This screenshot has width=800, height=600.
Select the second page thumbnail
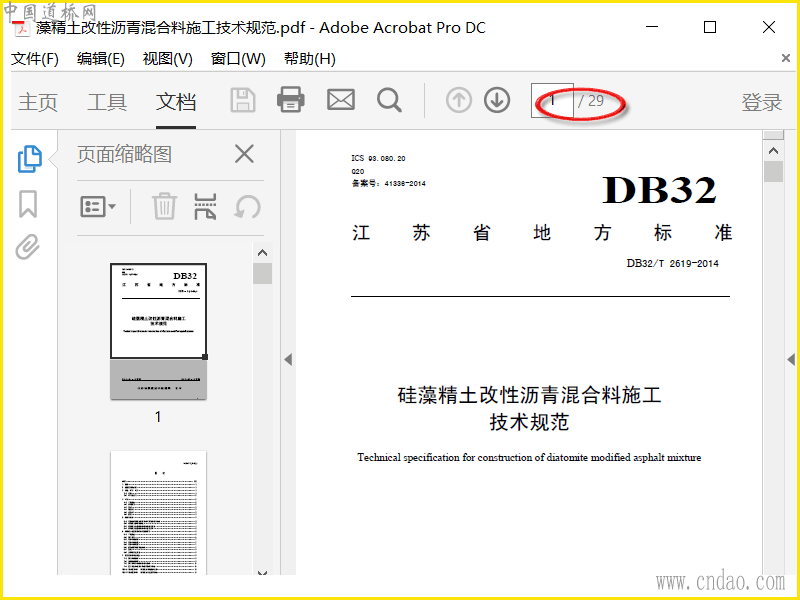159,512
